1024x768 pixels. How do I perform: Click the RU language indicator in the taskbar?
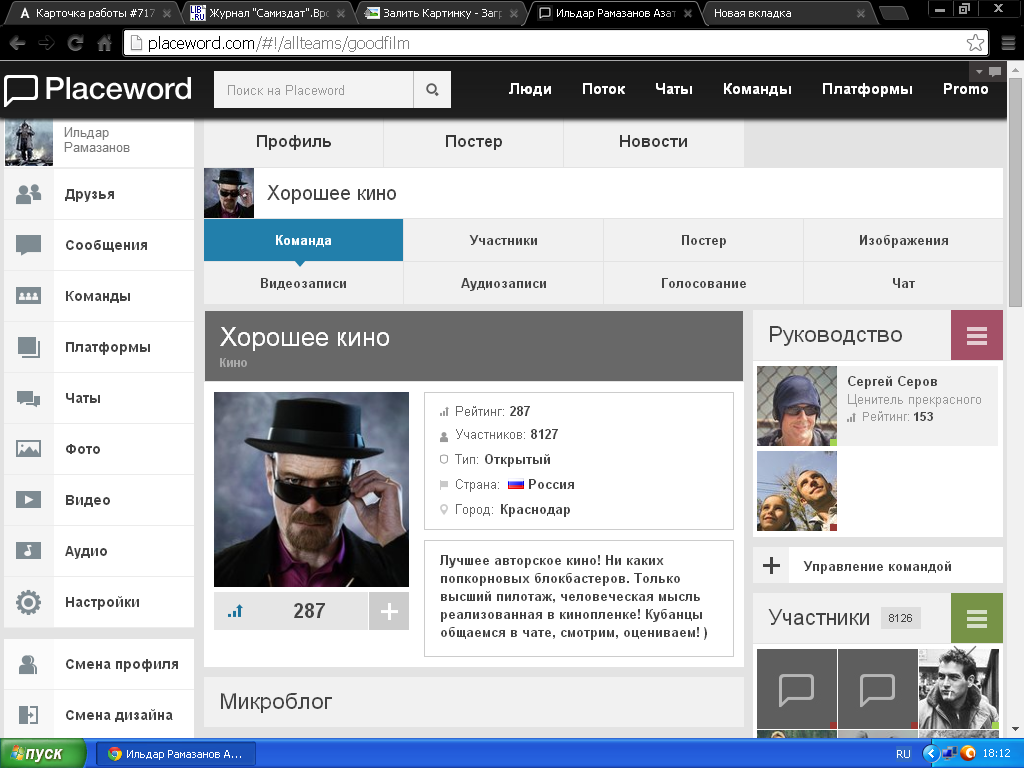[x=903, y=754]
